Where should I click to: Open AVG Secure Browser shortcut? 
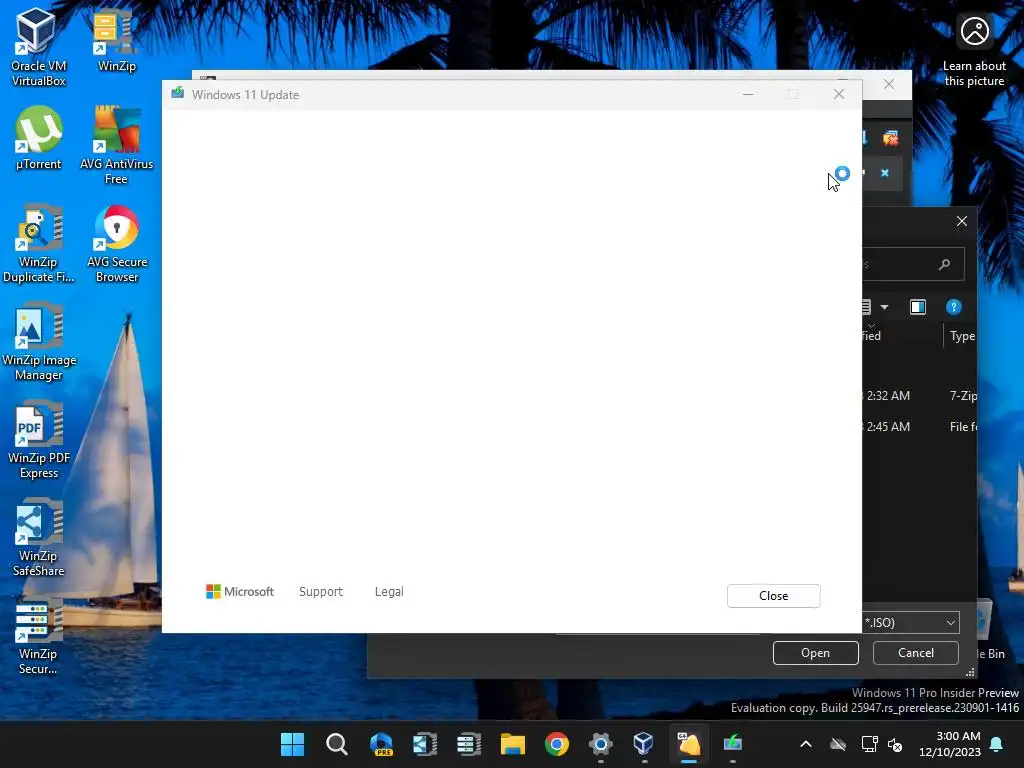(116, 244)
